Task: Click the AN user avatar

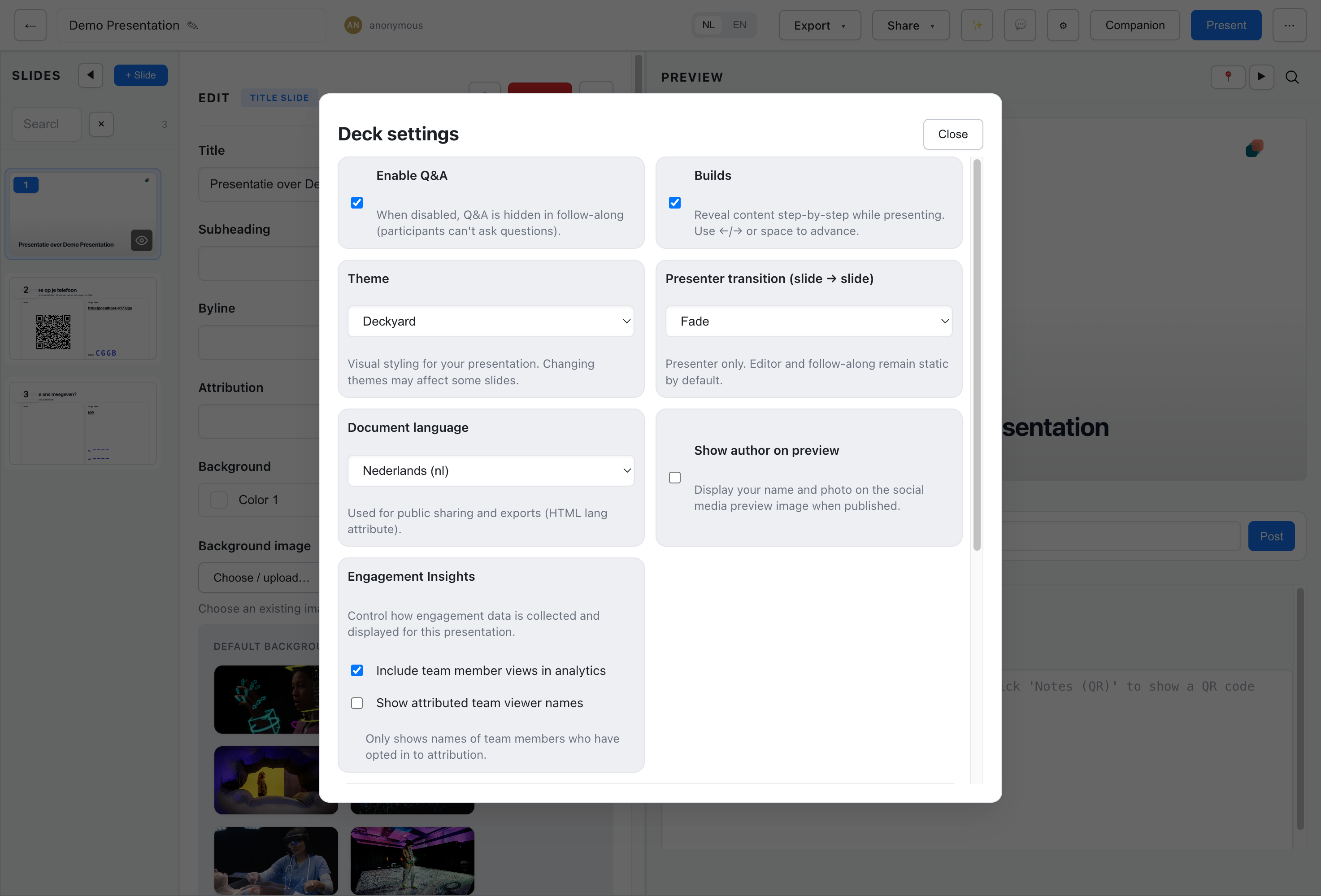Action: coord(353,25)
